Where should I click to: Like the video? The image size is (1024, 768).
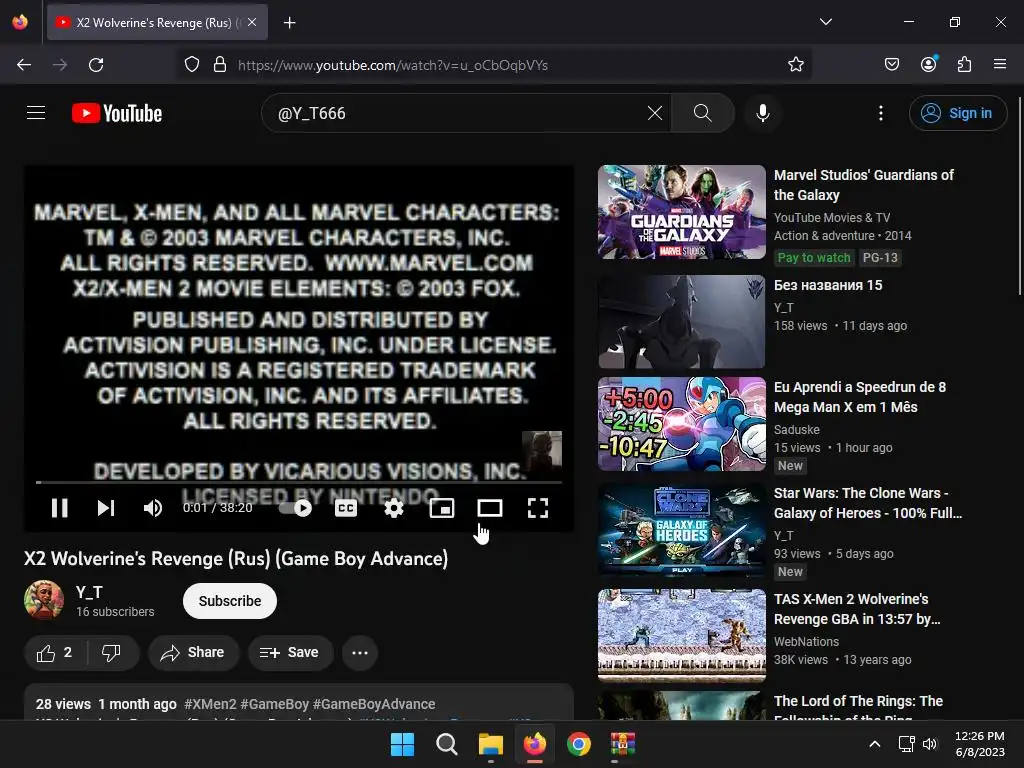(56, 652)
